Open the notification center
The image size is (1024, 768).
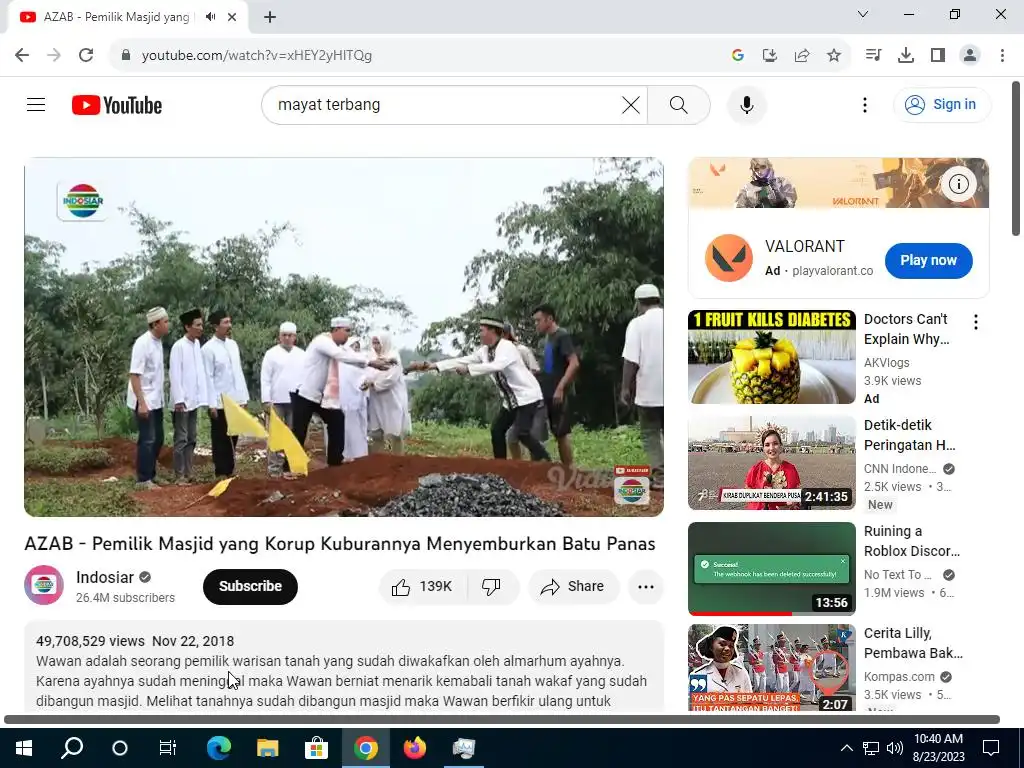991,748
